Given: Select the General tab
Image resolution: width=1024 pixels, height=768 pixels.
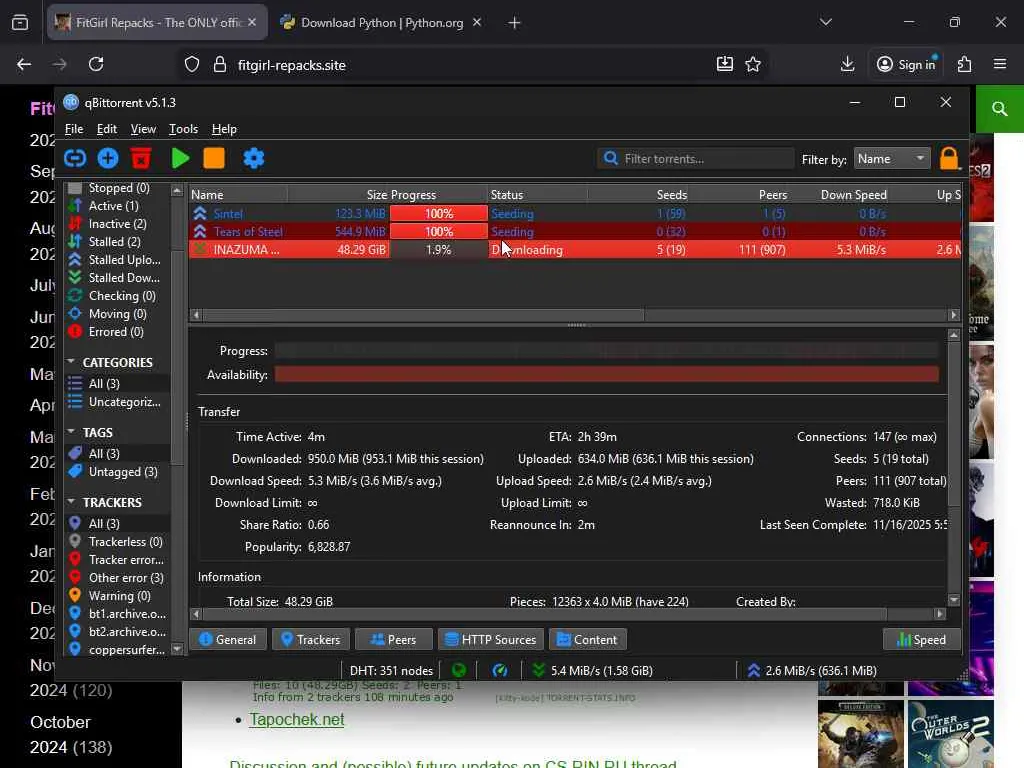Looking at the screenshot, I should [227, 639].
